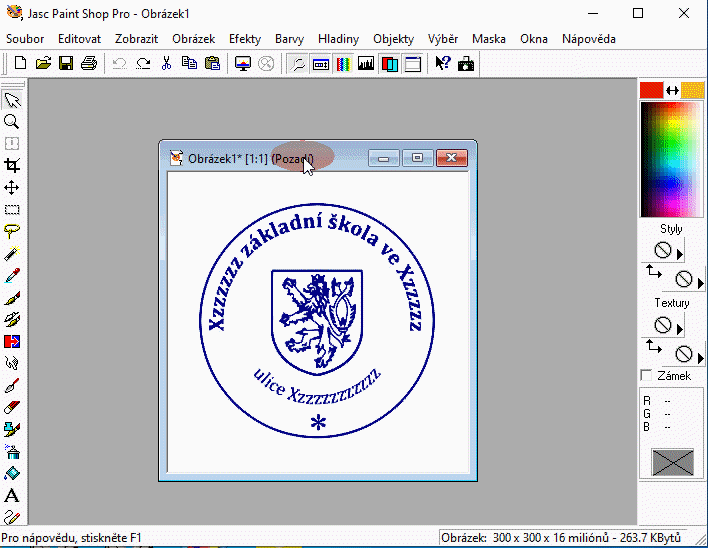The width and height of the screenshot is (708, 548).
Task: Select the Zoom magnifier tool
Action: [12, 121]
